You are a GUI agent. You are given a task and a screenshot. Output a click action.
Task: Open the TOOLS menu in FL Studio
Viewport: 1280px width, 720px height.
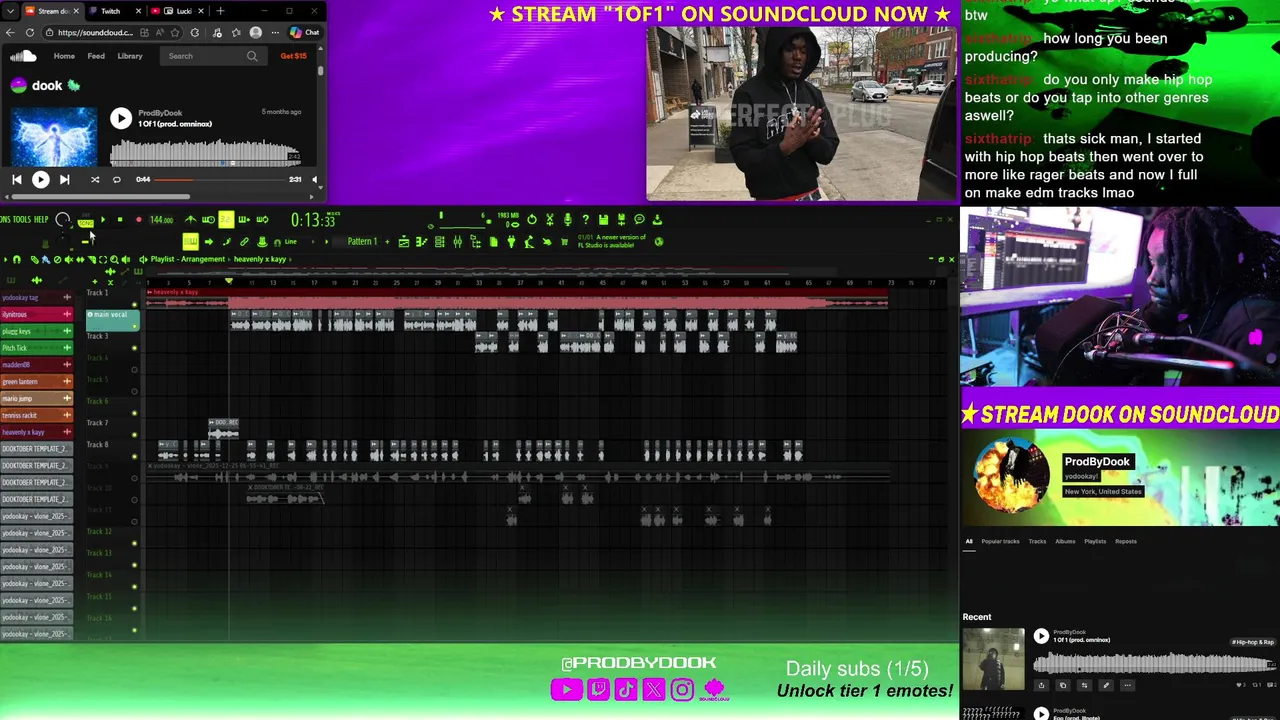click(x=22, y=220)
